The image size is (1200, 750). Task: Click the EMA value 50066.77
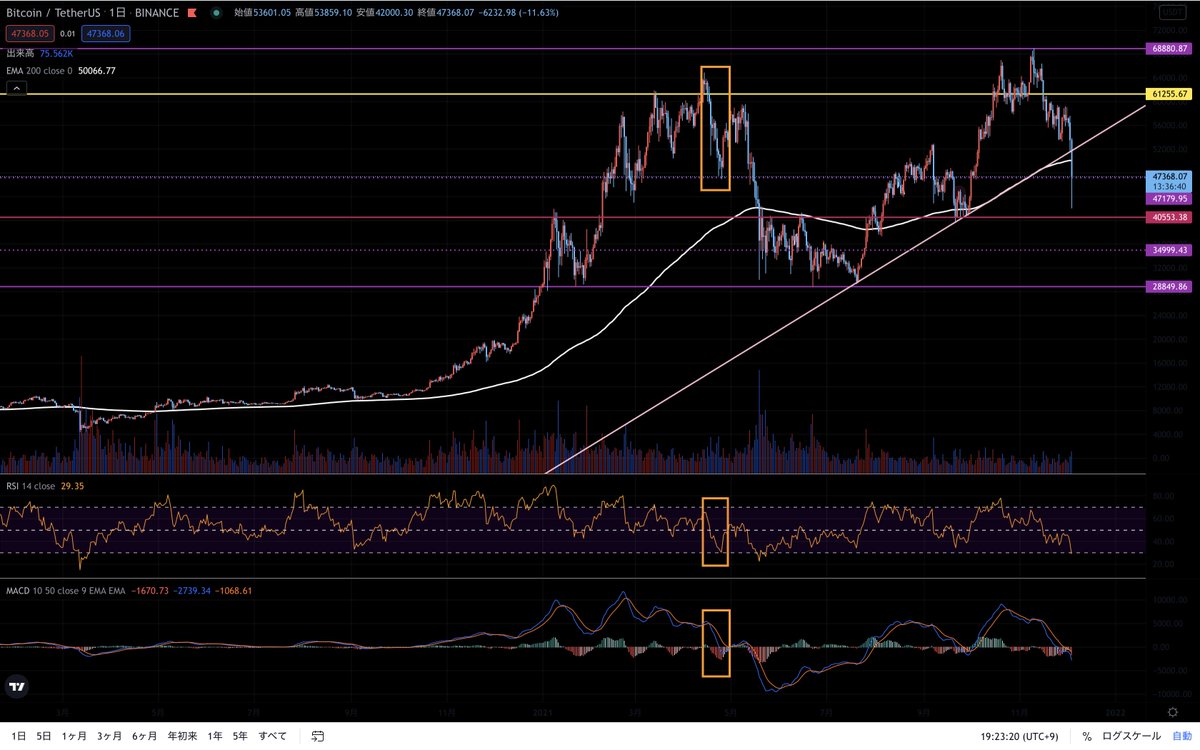[x=97, y=71]
